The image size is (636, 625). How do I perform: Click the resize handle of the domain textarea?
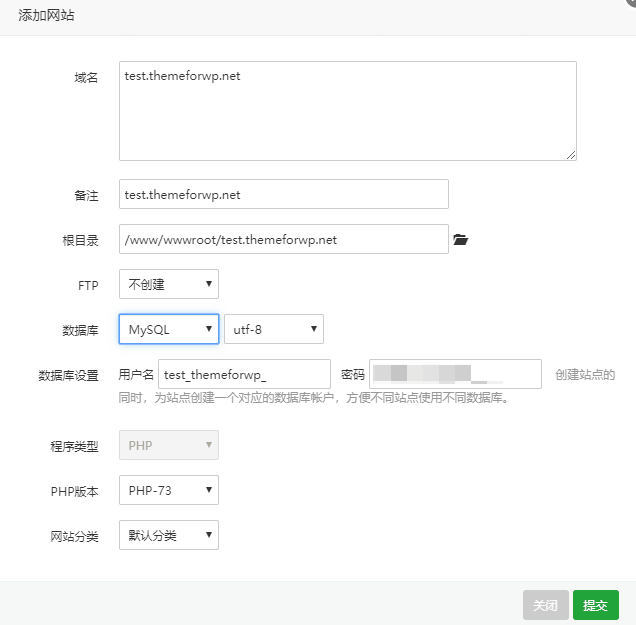pos(571,155)
